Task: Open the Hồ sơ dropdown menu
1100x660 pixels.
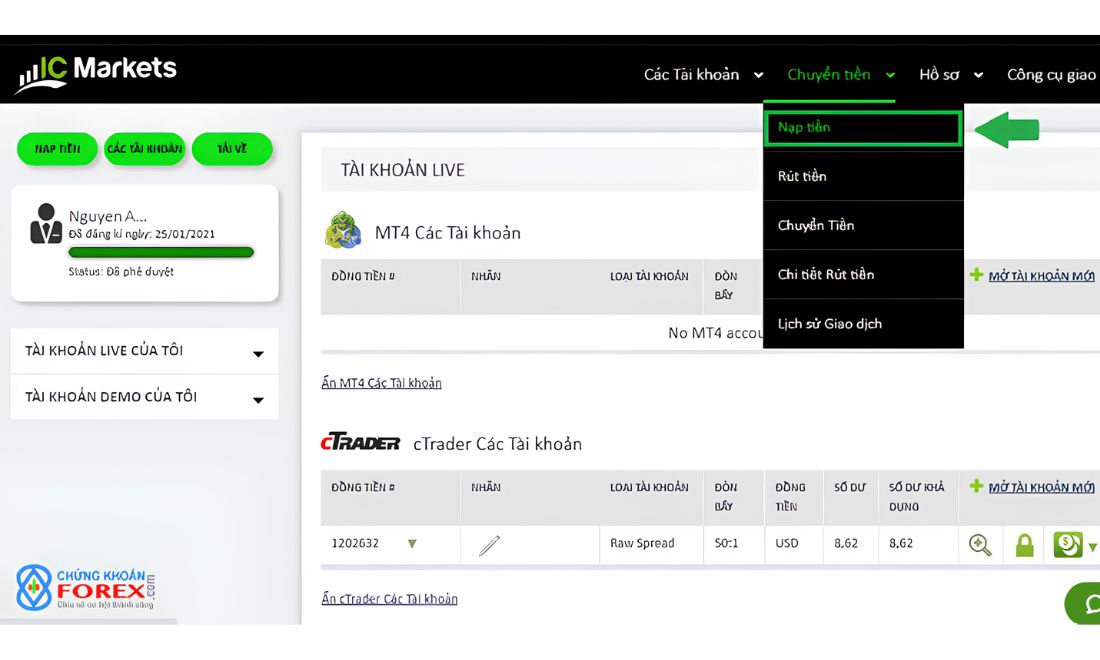Action: pos(951,74)
